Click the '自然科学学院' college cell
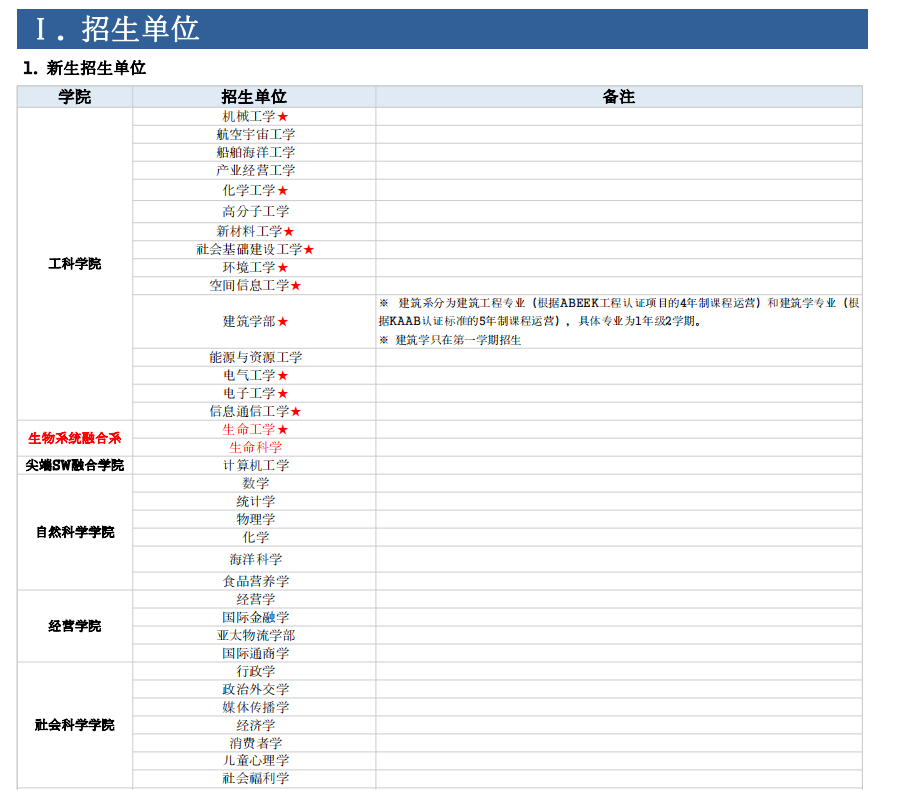 [75, 532]
